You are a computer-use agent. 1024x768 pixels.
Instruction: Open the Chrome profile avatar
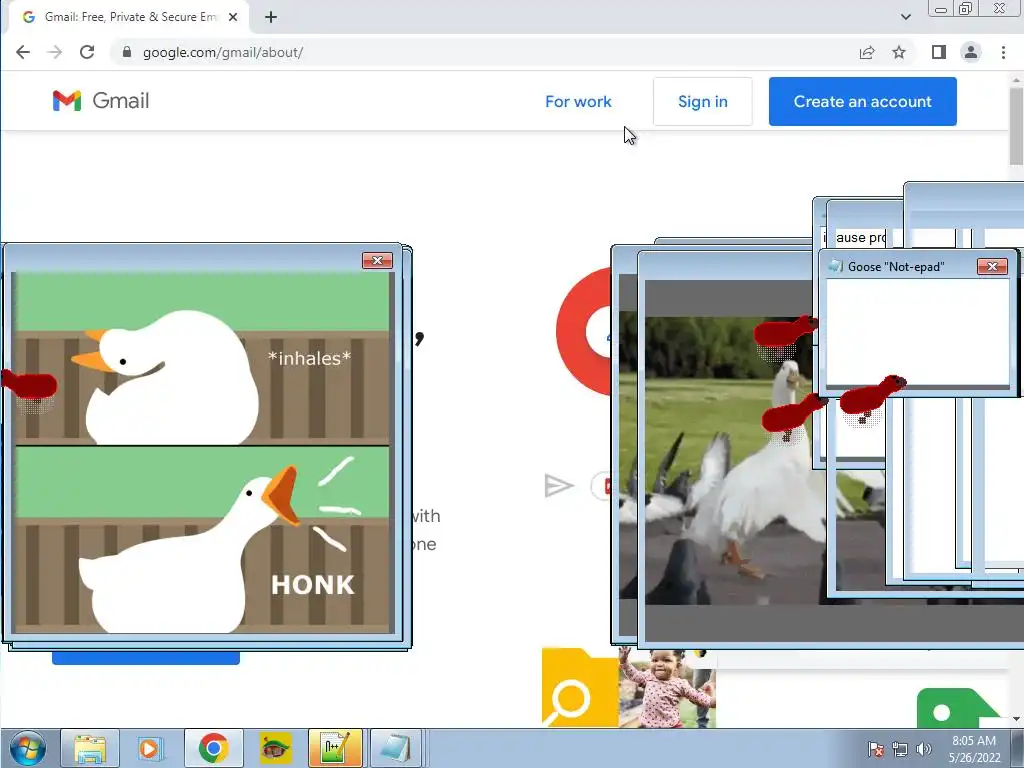971,52
